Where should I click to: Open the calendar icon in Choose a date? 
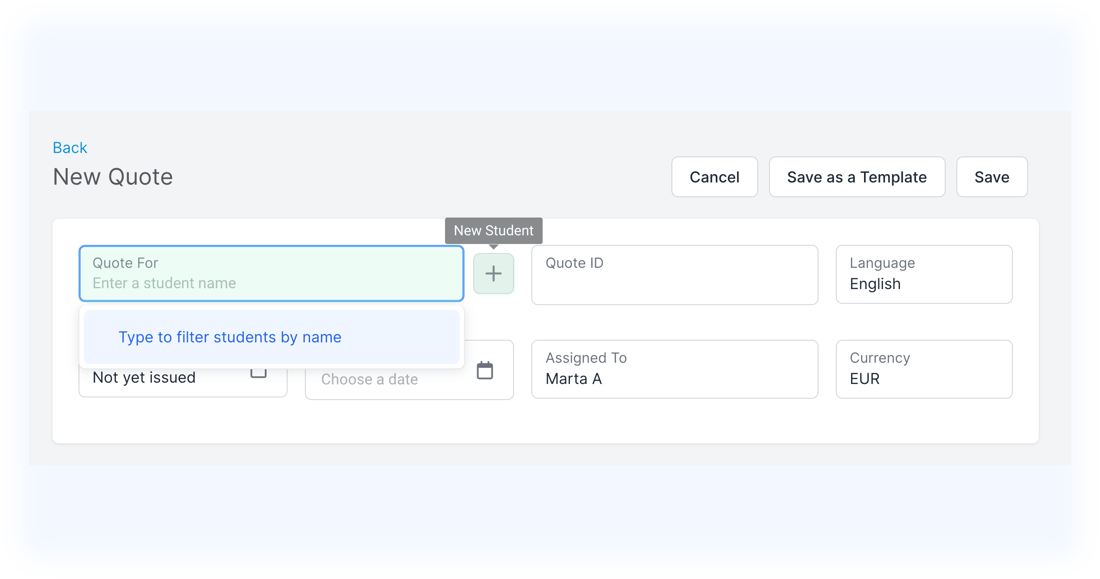[x=485, y=371]
